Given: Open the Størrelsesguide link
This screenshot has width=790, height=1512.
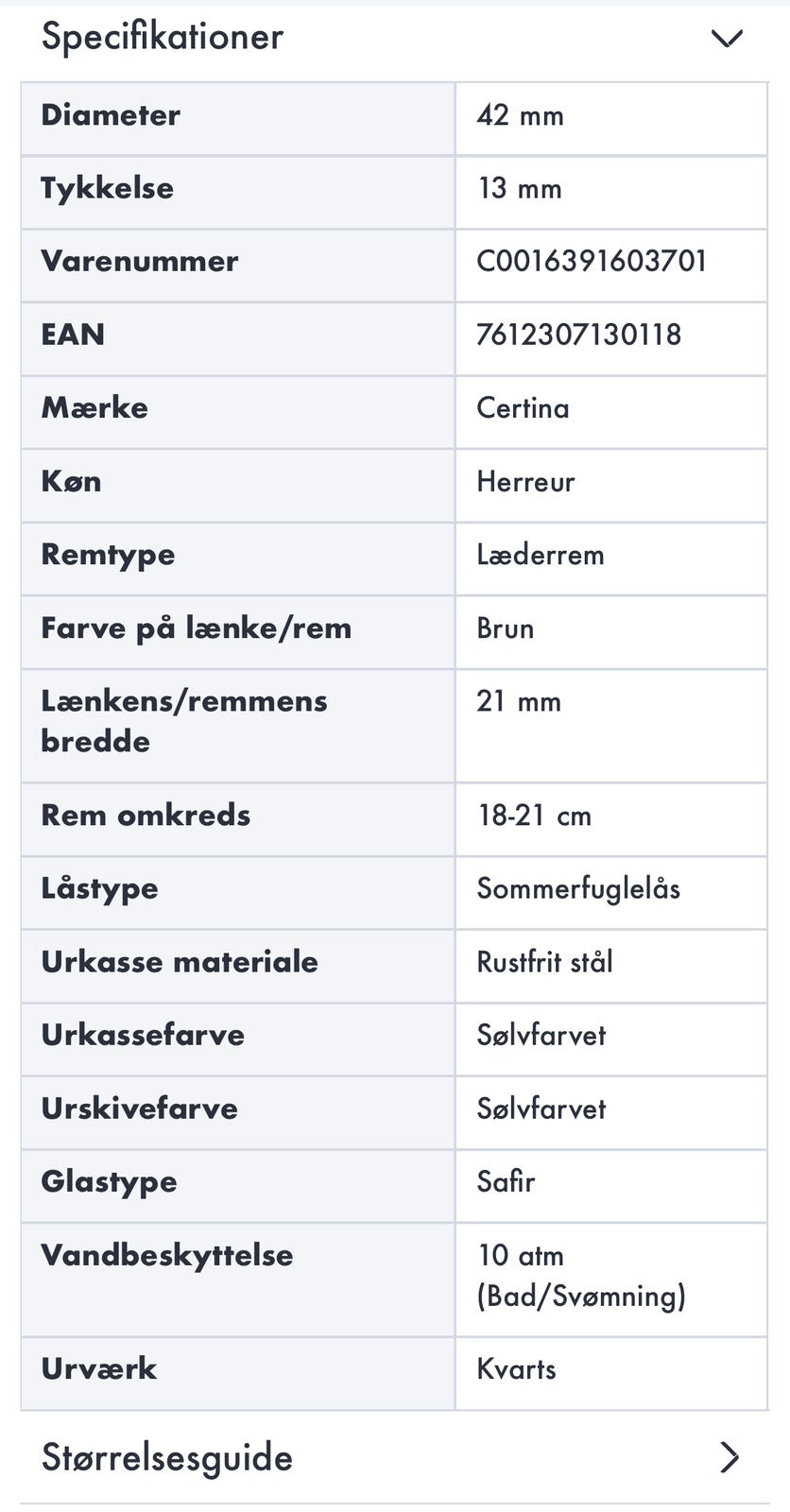Looking at the screenshot, I should [167, 1457].
